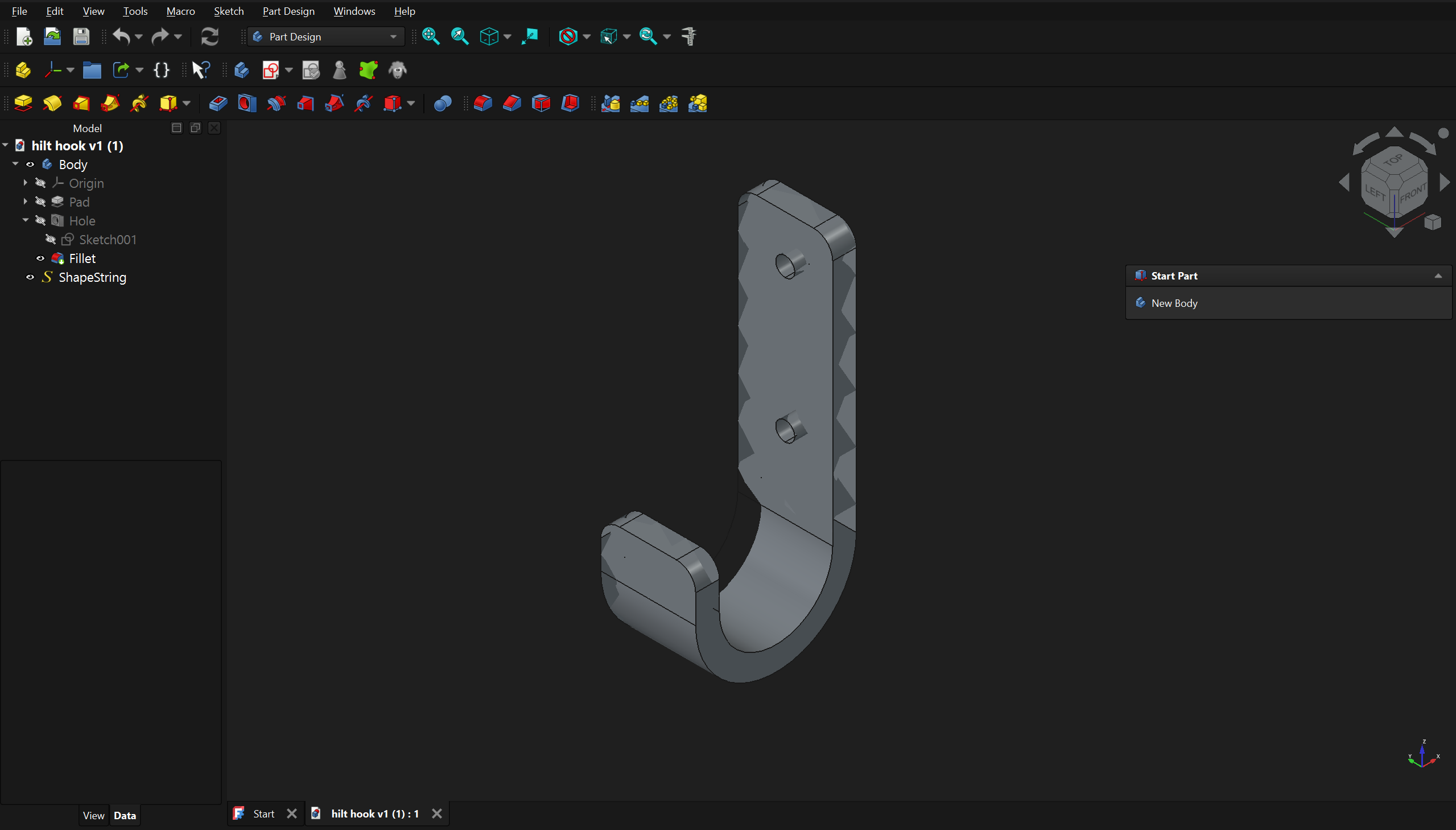This screenshot has height=830, width=1456.
Task: Run the Pocket feature tool
Action: pyautogui.click(x=218, y=103)
